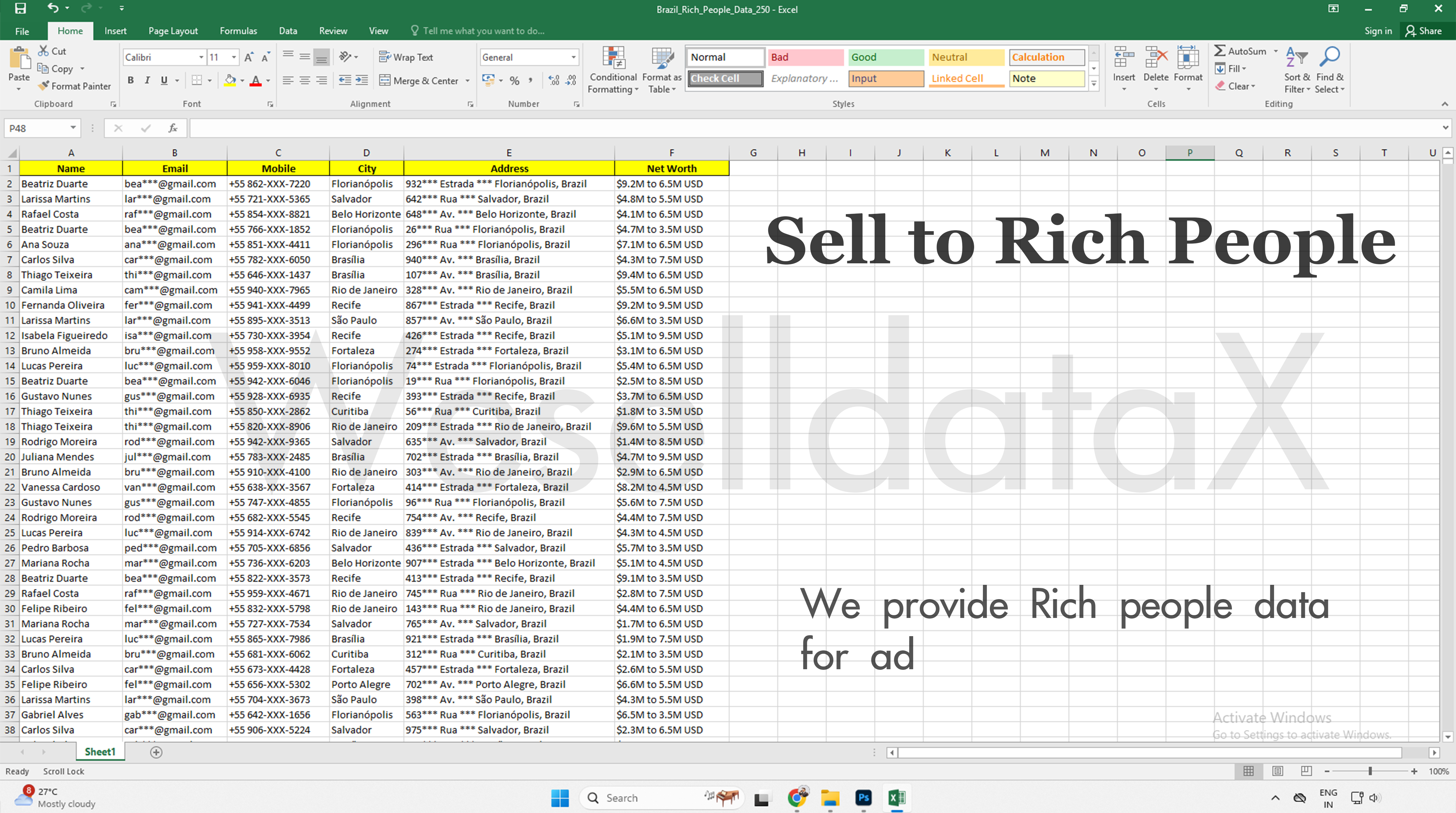Image resolution: width=1456 pixels, height=813 pixels.
Task: Toggle Bold formatting
Action: (131, 80)
